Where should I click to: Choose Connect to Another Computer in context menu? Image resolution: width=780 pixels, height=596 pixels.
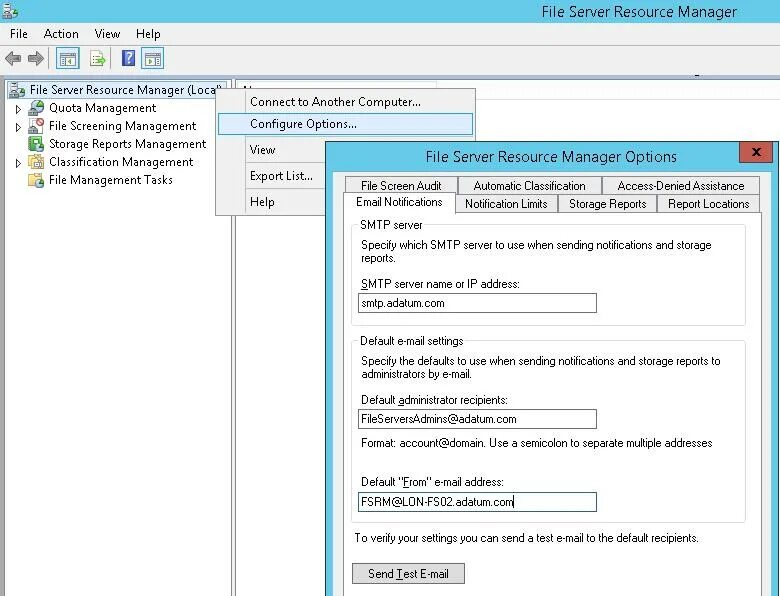[345, 102]
